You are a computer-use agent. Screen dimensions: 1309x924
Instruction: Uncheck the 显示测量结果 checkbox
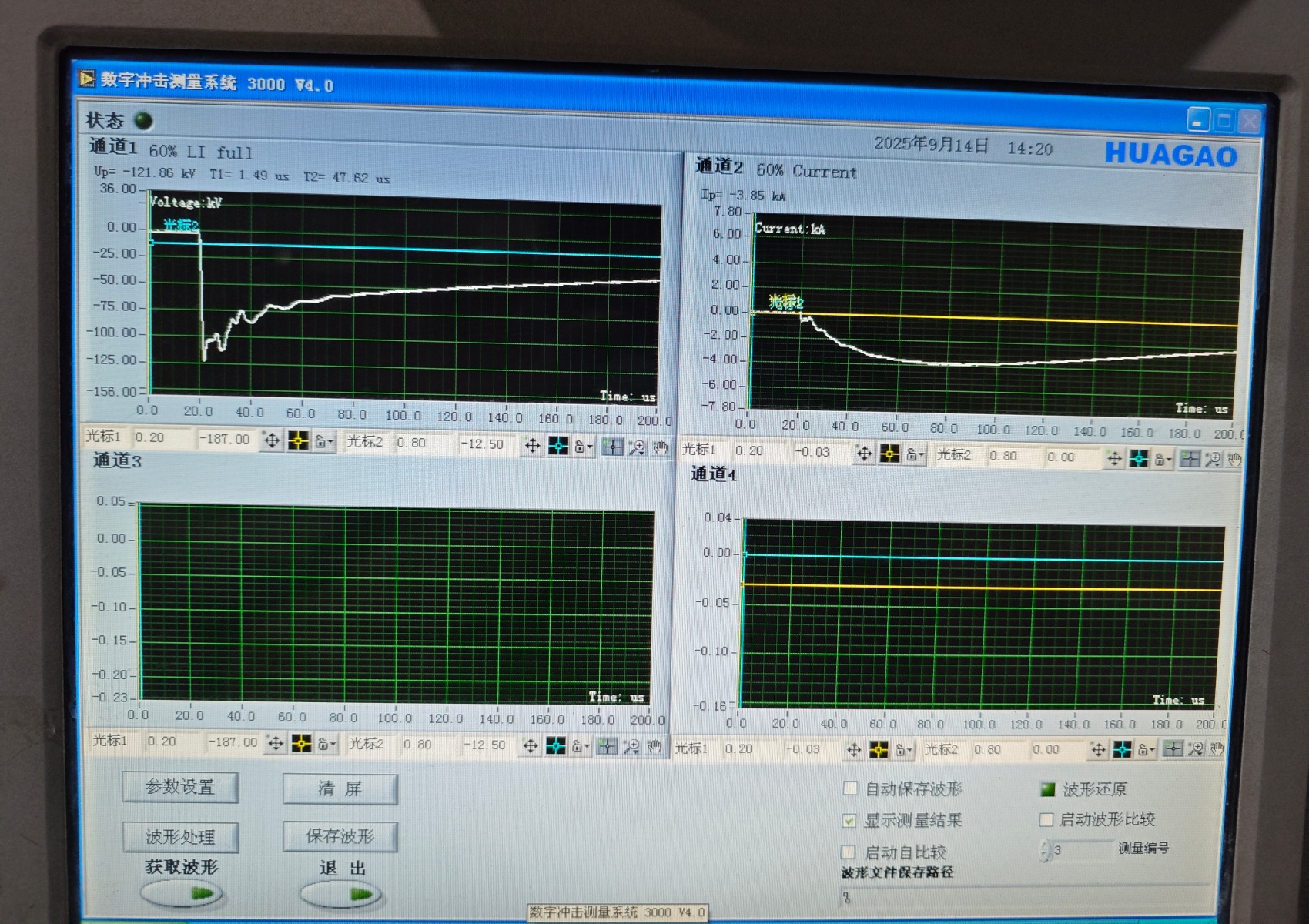coord(849,820)
